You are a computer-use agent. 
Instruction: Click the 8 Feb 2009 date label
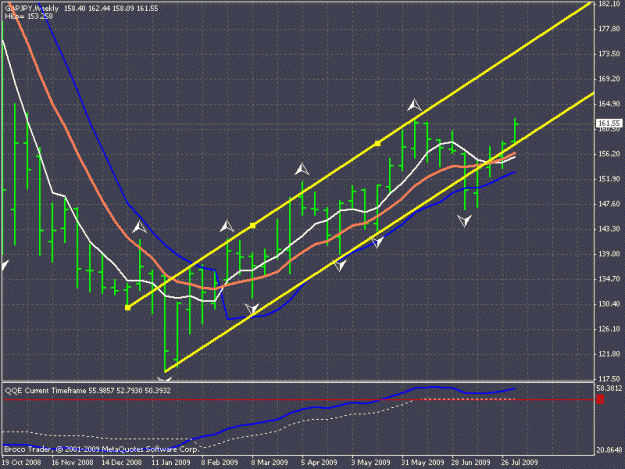tap(220, 462)
